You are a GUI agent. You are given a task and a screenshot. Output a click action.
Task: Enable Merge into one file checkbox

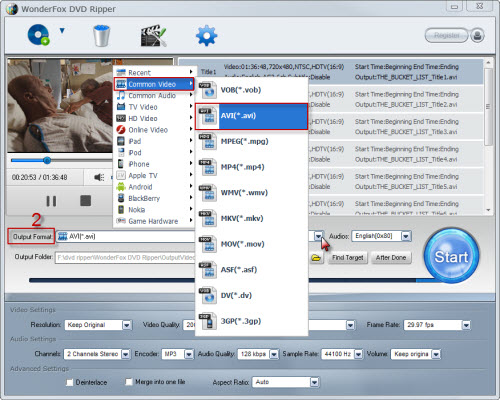pyautogui.click(x=129, y=382)
